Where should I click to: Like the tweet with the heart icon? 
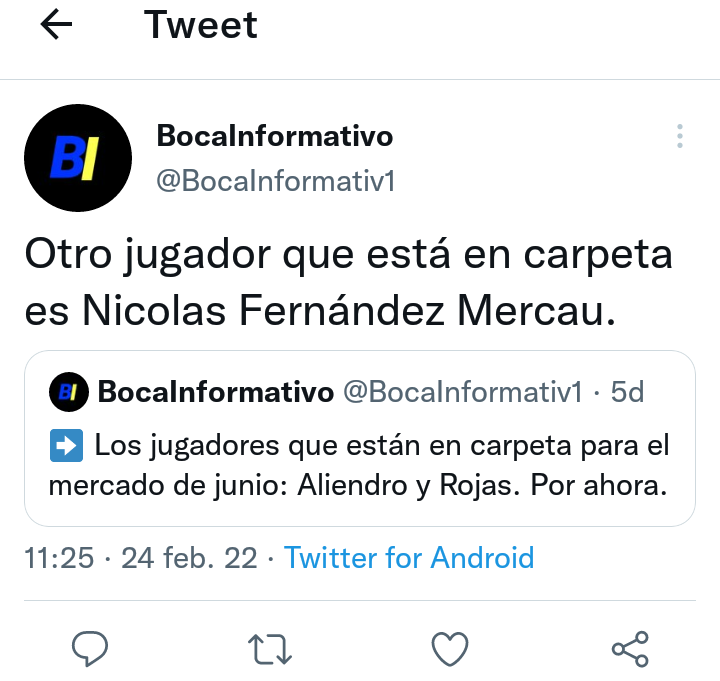(450, 649)
